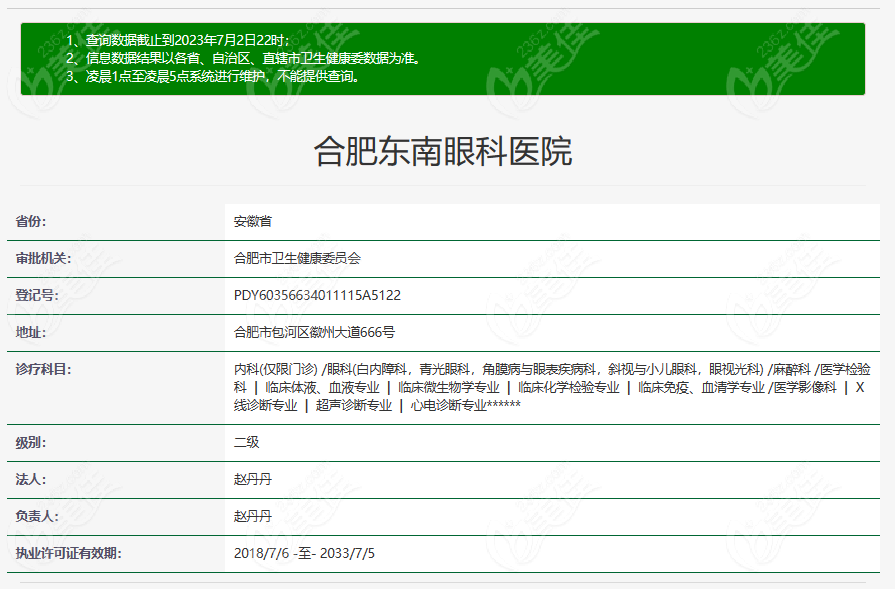
Task: Click the 负责人 label
Action: click(x=37, y=517)
